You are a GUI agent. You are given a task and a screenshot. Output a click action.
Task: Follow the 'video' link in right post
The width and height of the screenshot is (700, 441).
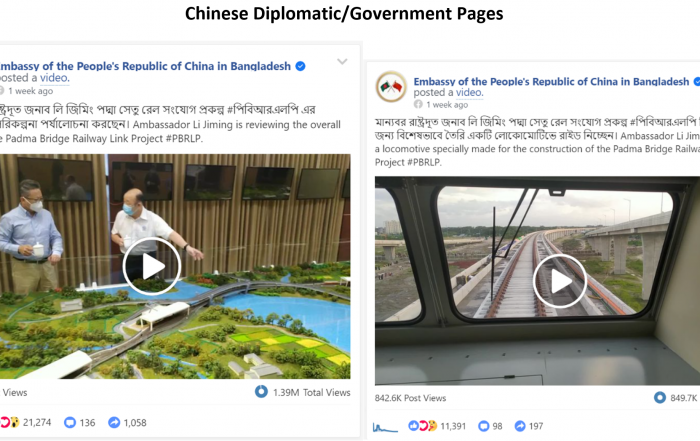click(469, 92)
